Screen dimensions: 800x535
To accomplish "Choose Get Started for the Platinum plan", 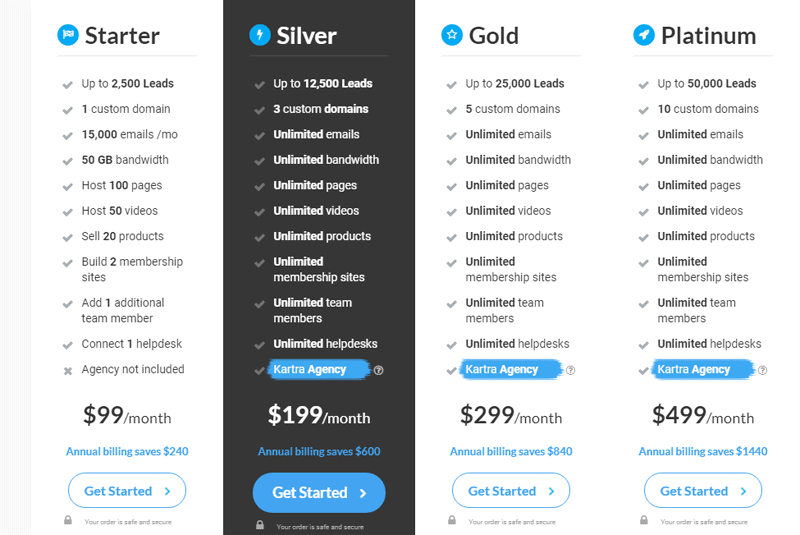I will pos(703,491).
